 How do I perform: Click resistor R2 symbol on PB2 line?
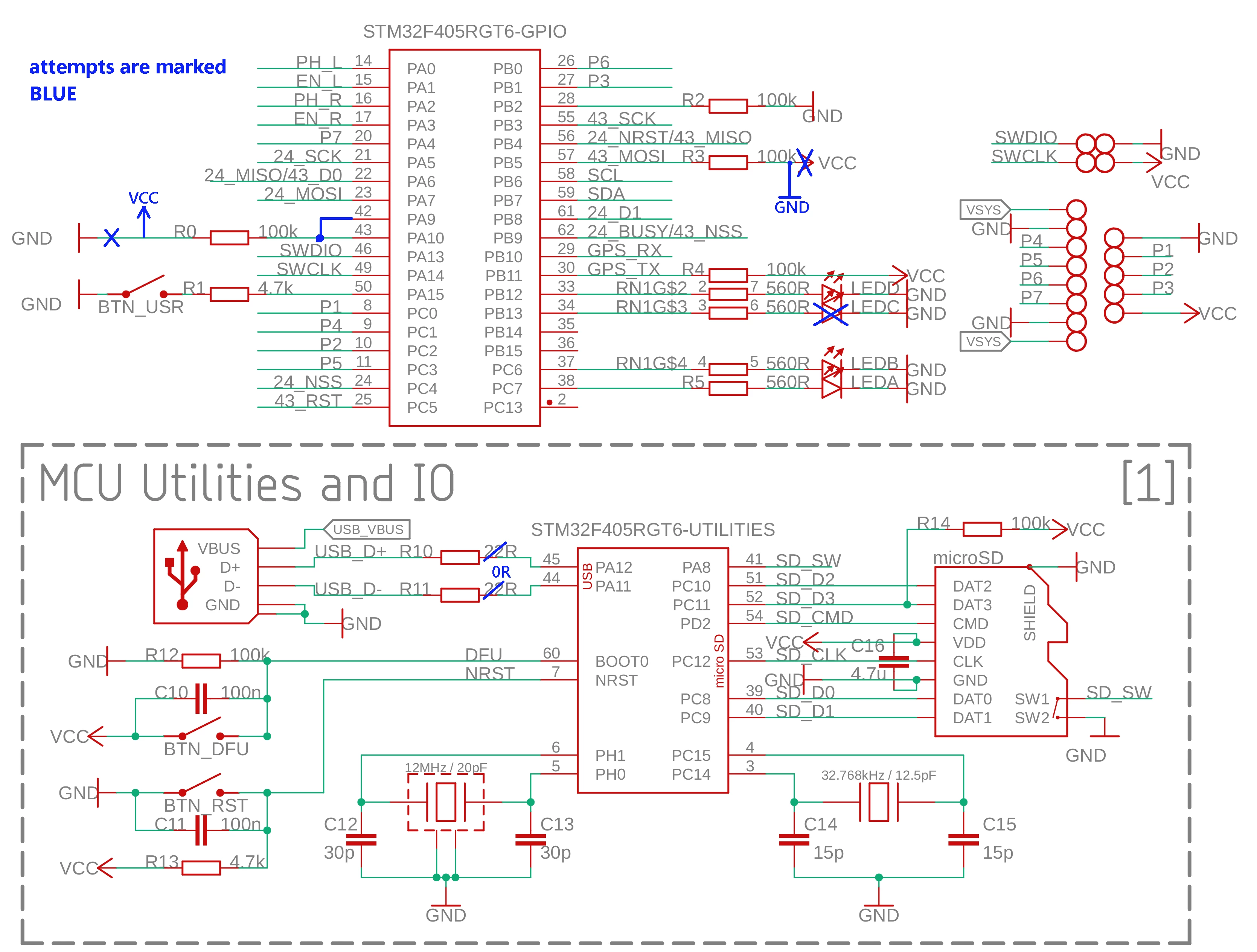coord(728,106)
